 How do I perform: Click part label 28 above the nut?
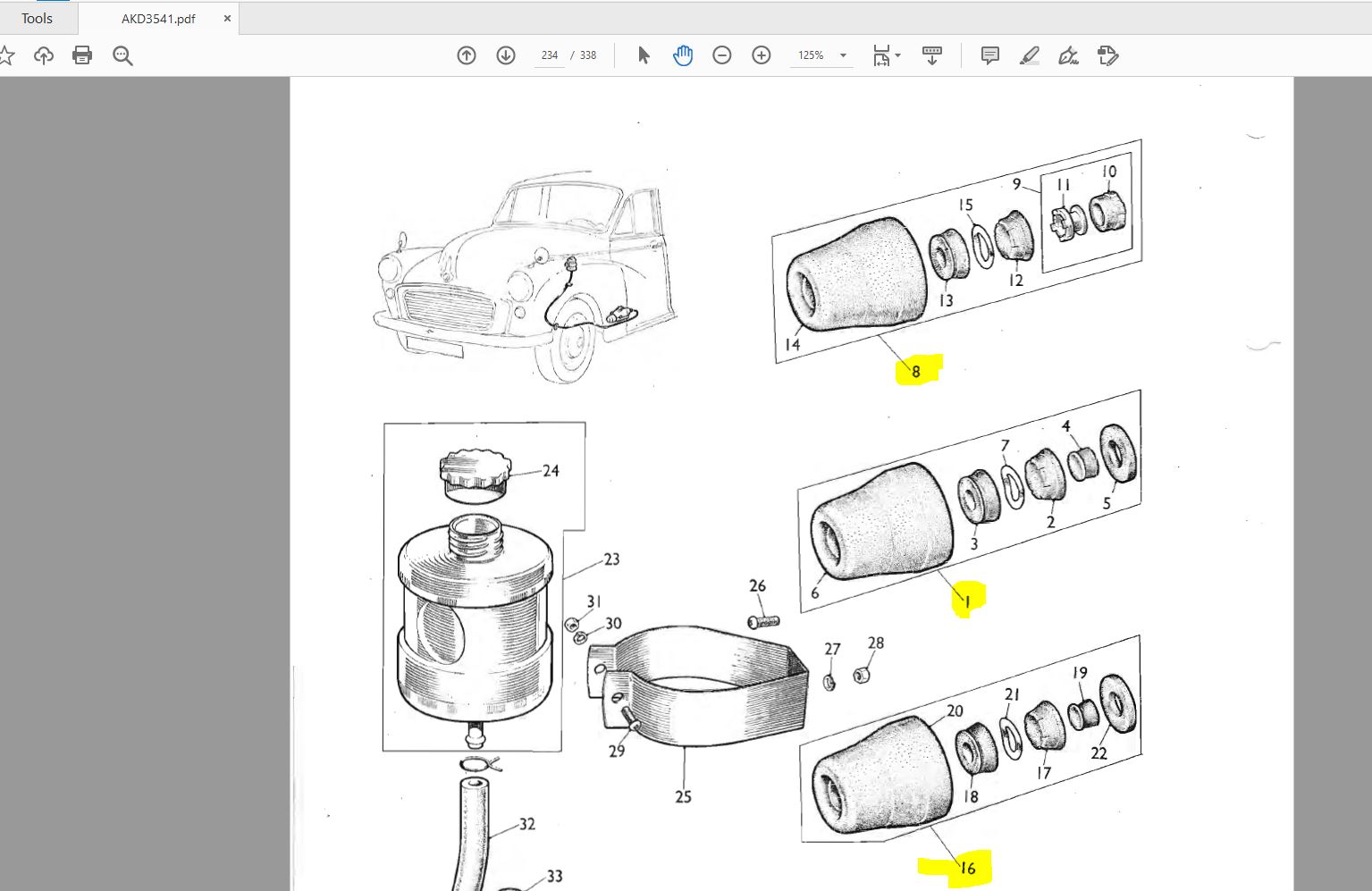[x=876, y=643]
